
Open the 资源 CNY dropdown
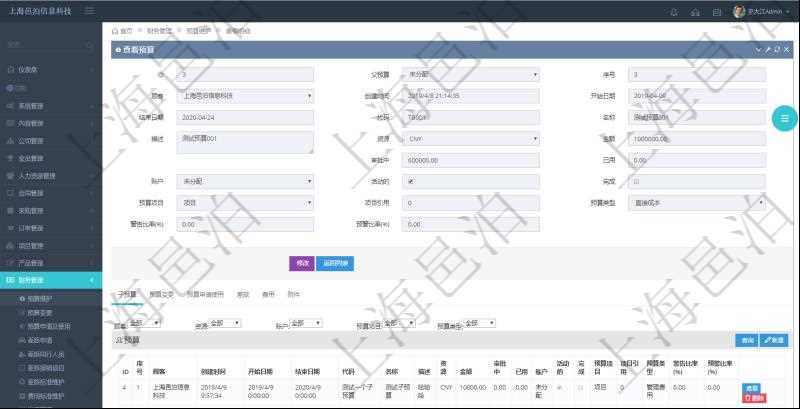coord(470,138)
